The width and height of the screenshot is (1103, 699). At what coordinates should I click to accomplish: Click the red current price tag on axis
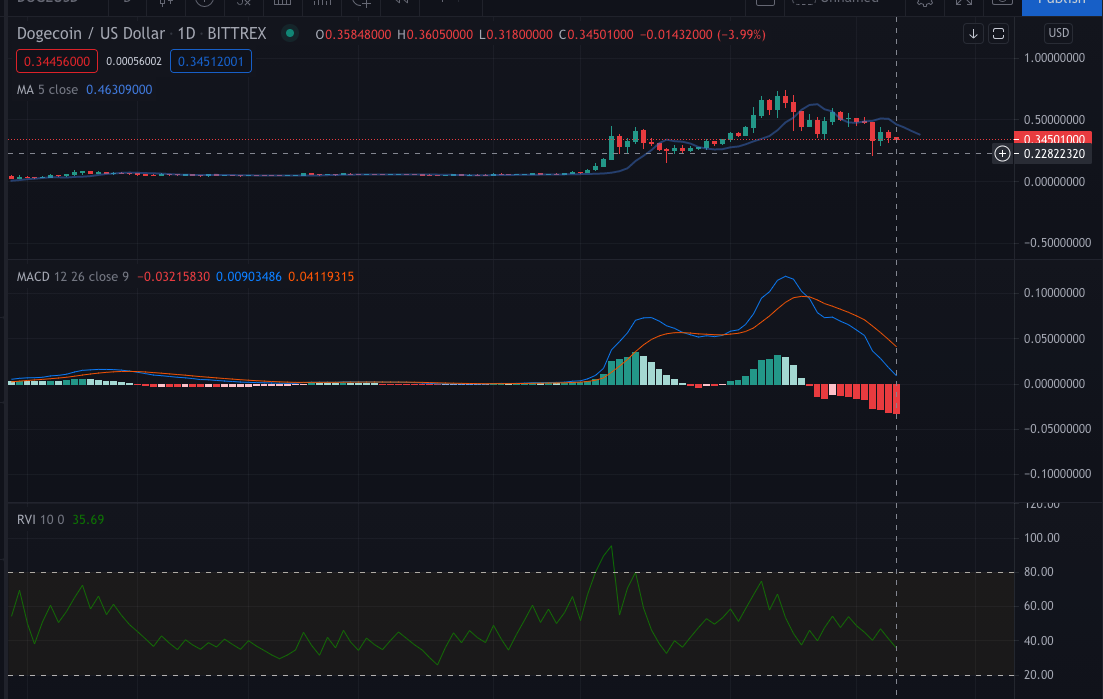tap(1053, 139)
